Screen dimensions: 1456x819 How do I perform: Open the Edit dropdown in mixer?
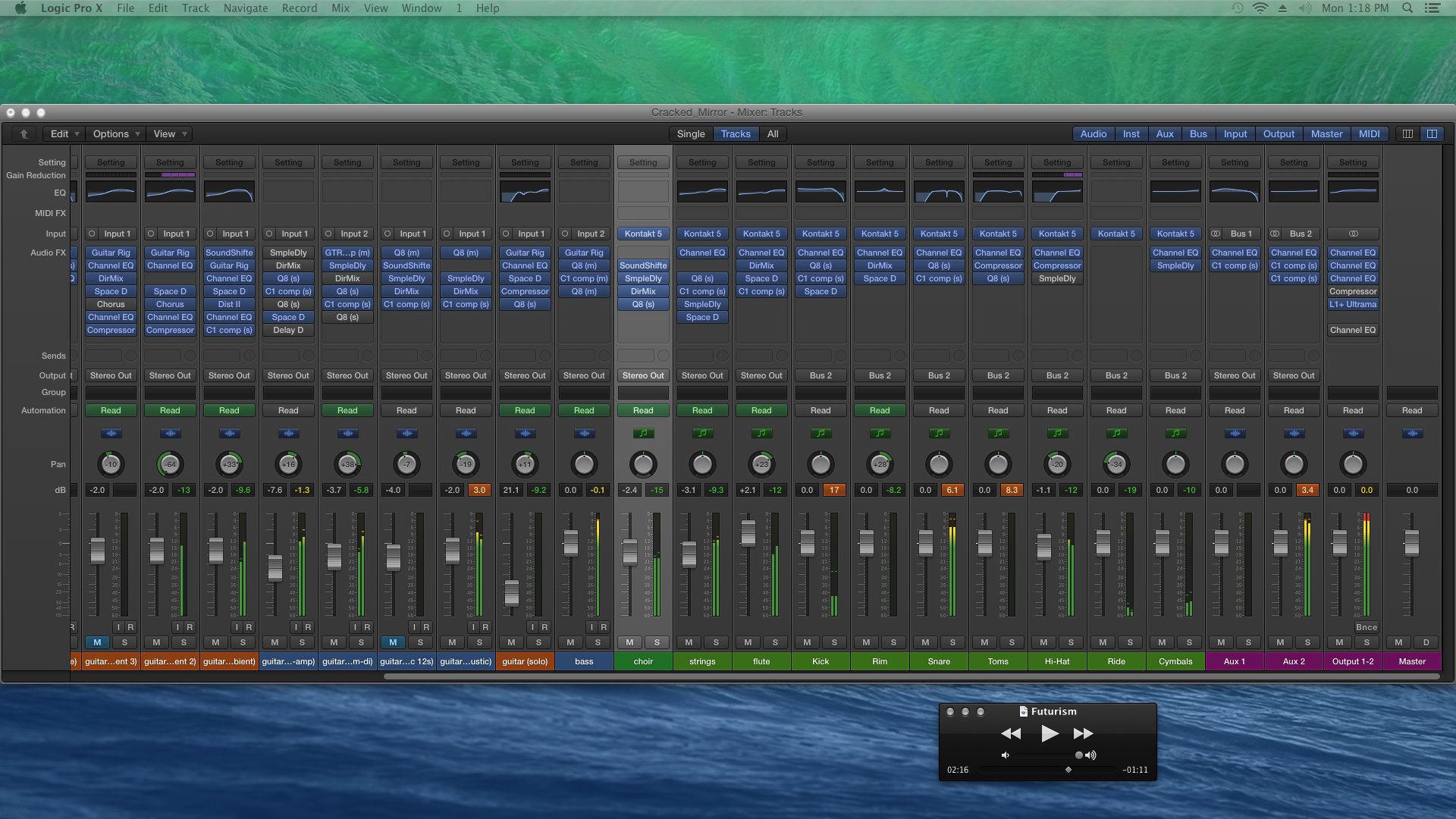point(64,134)
